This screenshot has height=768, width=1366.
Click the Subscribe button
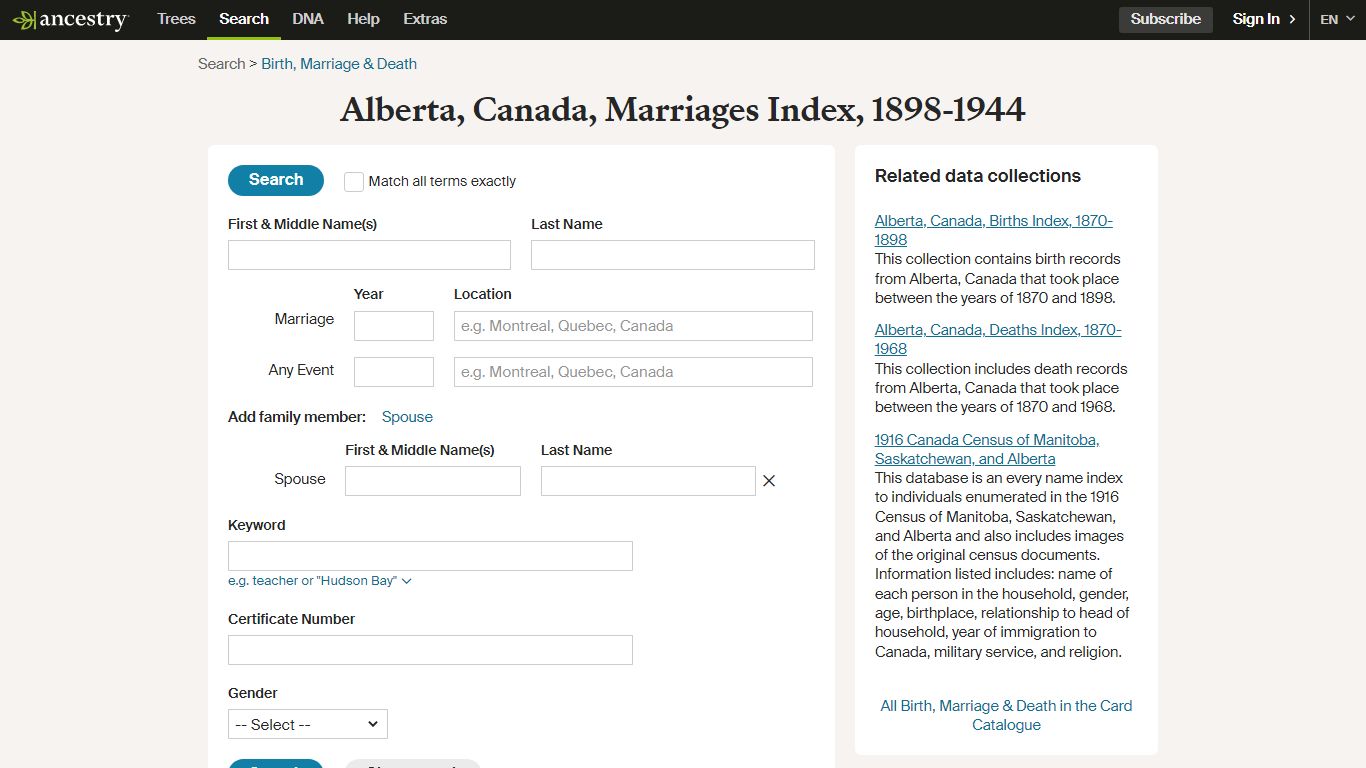(1166, 19)
